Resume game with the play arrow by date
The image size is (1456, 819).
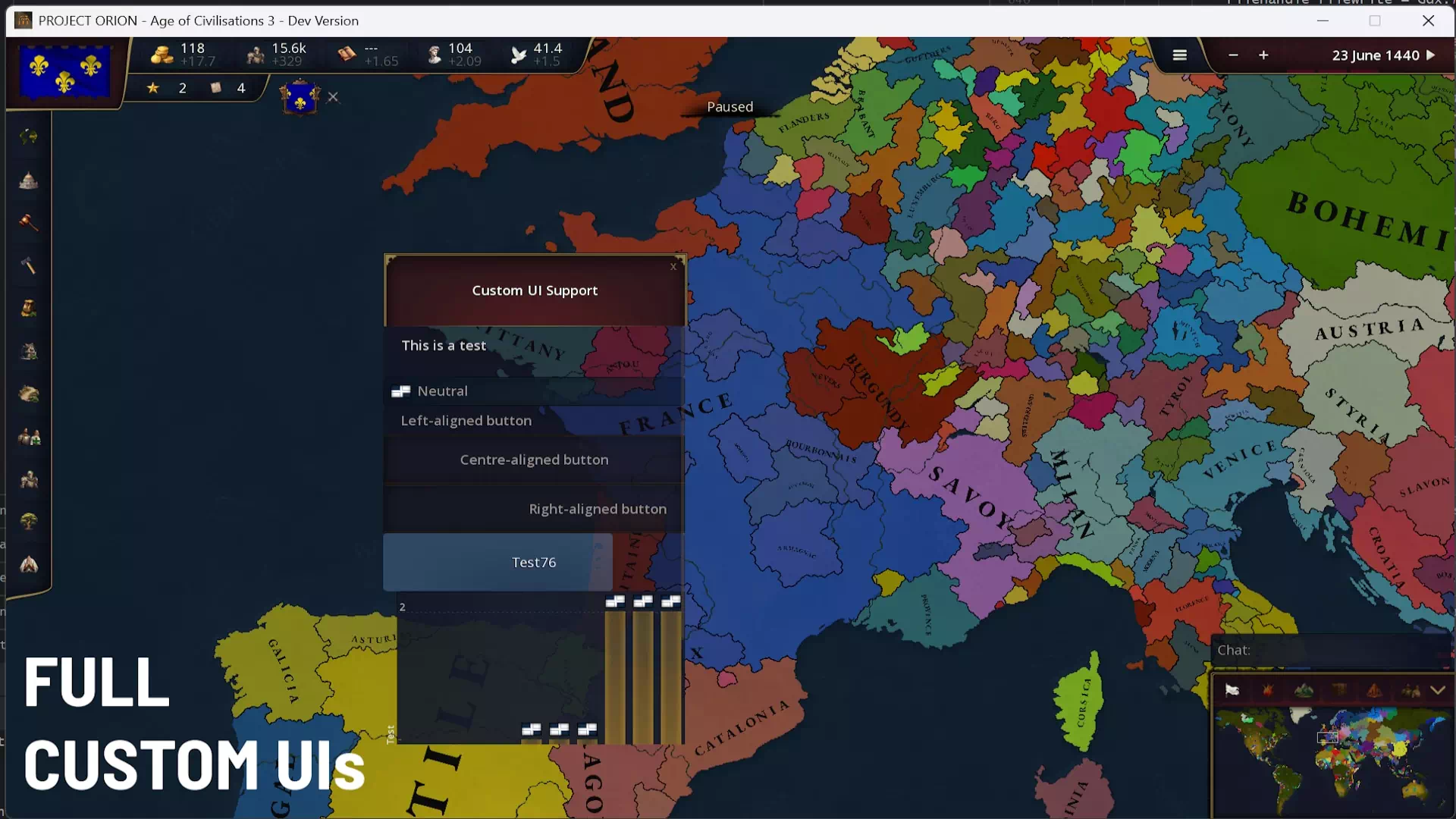(1431, 55)
